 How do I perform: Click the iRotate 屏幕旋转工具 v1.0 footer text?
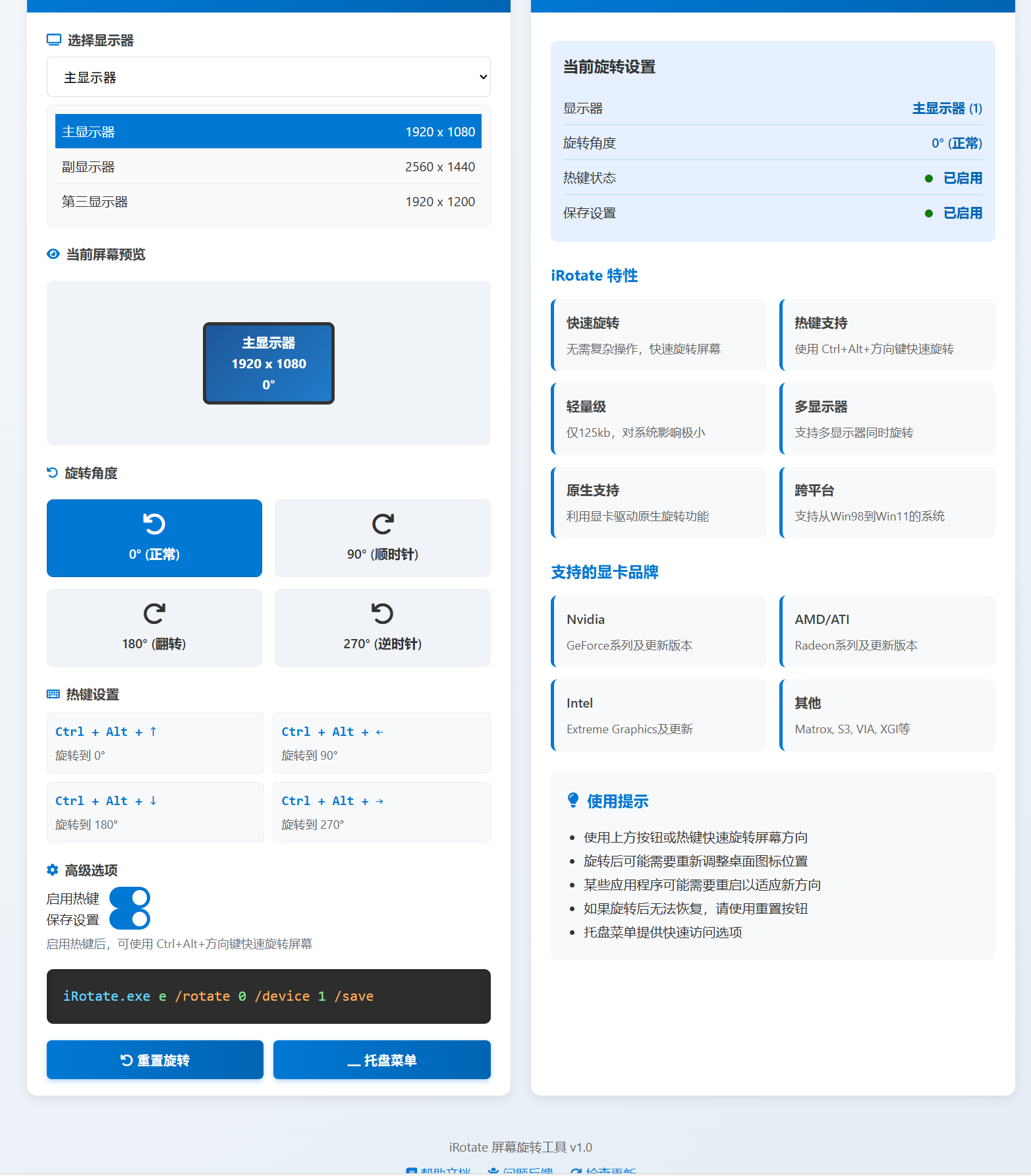pyautogui.click(x=520, y=1147)
